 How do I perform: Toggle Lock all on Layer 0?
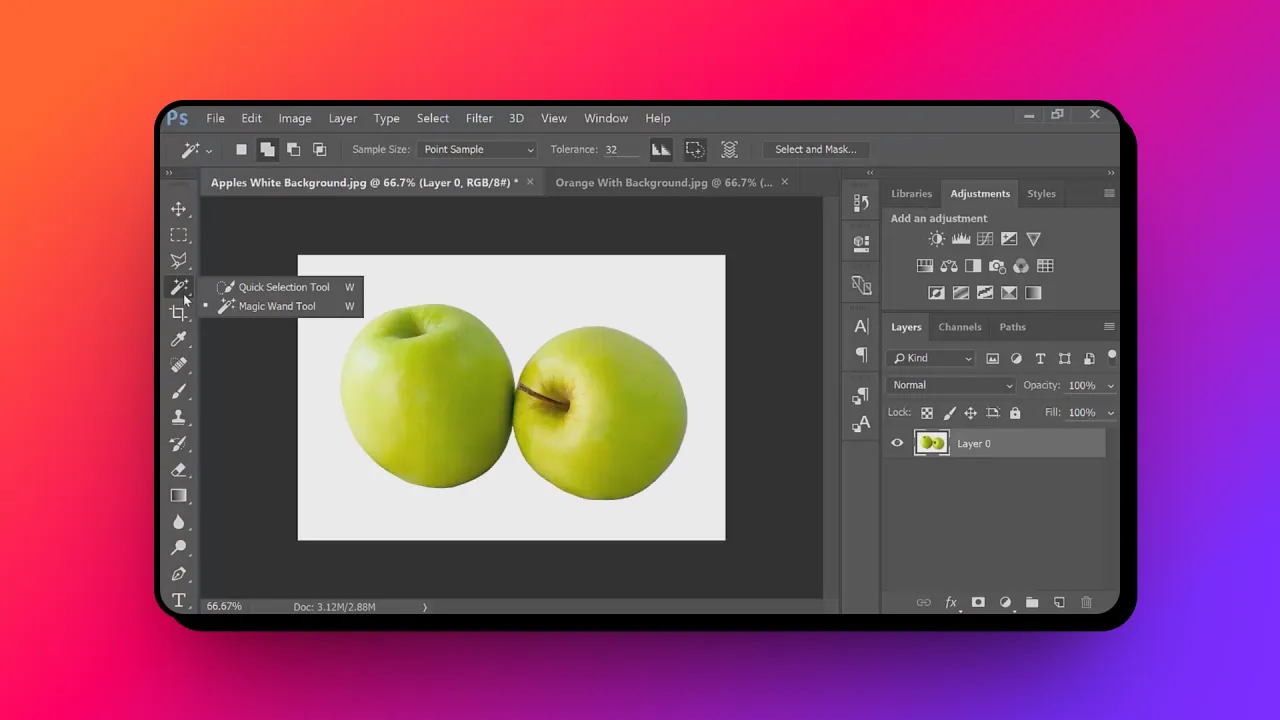click(1014, 412)
